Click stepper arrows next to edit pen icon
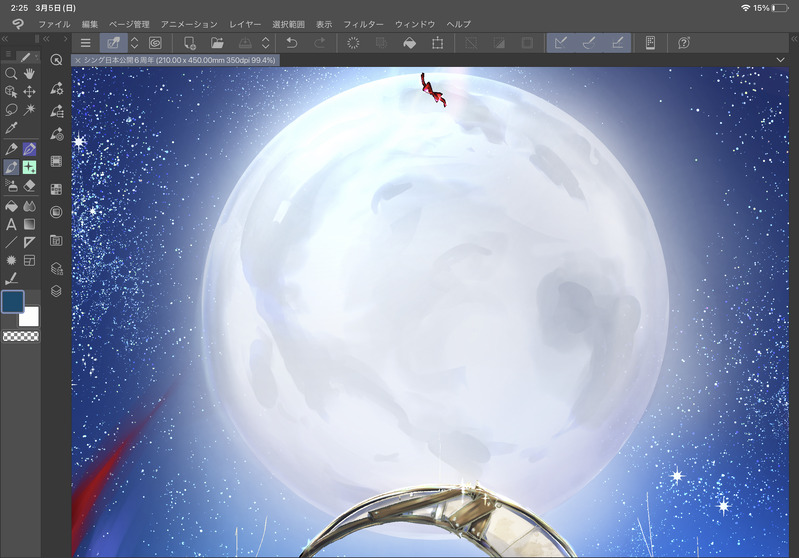This screenshot has width=799, height=558. coord(135,43)
